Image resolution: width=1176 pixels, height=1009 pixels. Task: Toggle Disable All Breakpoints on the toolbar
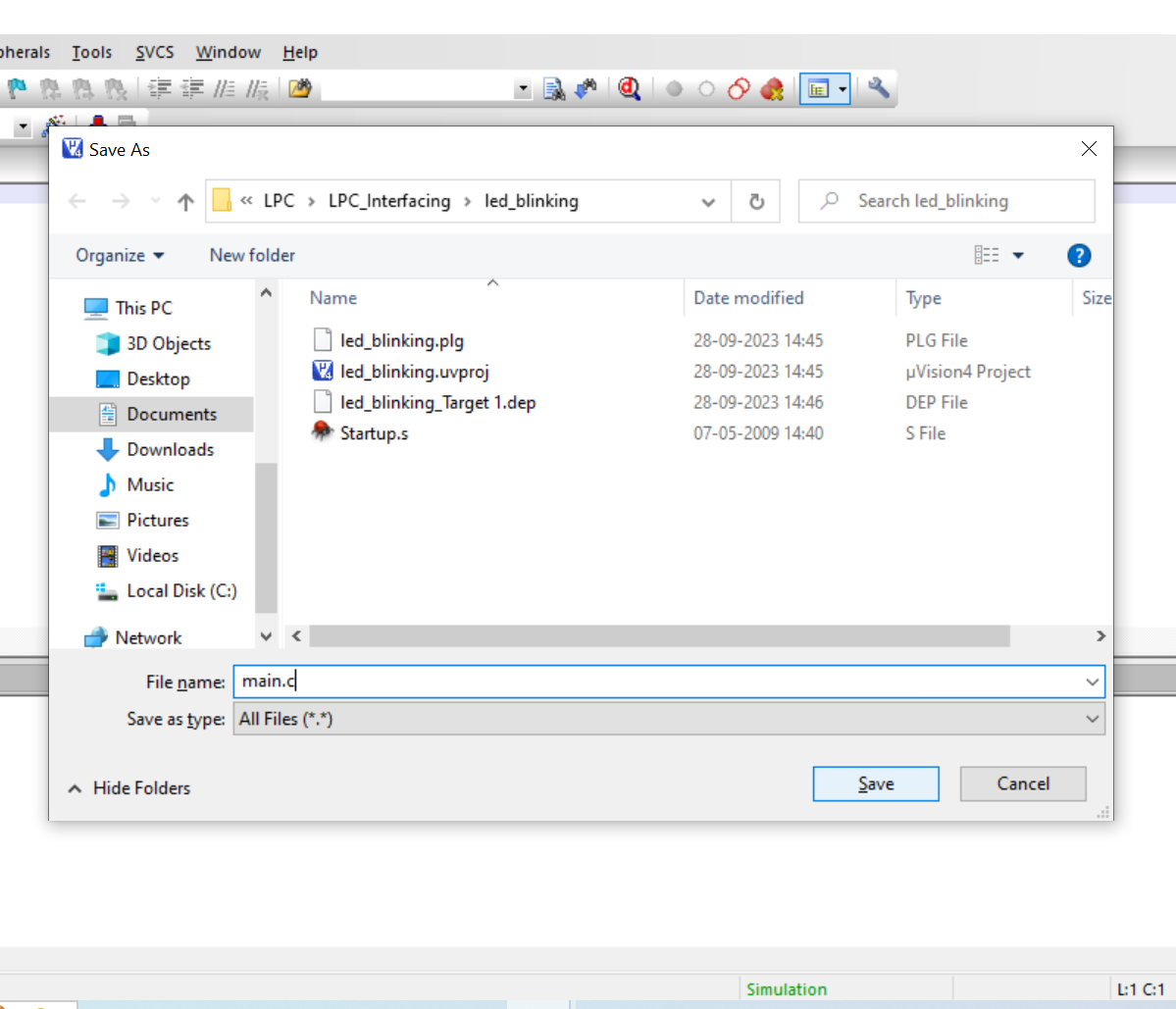click(x=739, y=88)
